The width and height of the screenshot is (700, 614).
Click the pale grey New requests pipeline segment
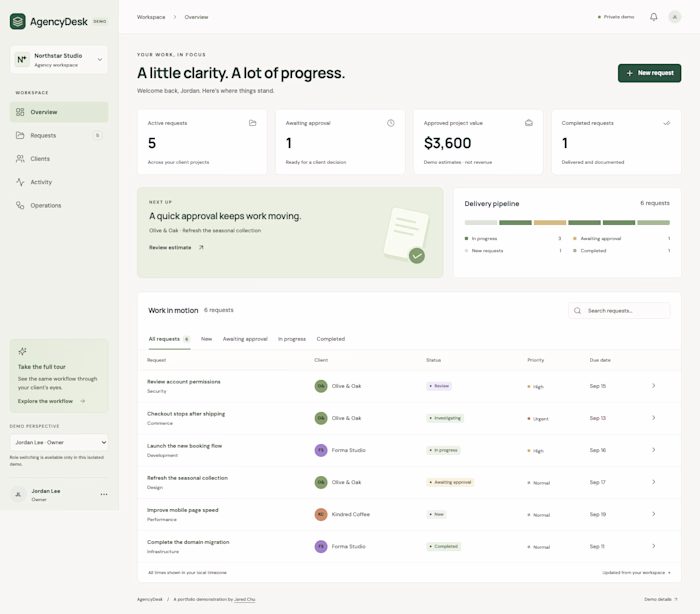coord(481,222)
